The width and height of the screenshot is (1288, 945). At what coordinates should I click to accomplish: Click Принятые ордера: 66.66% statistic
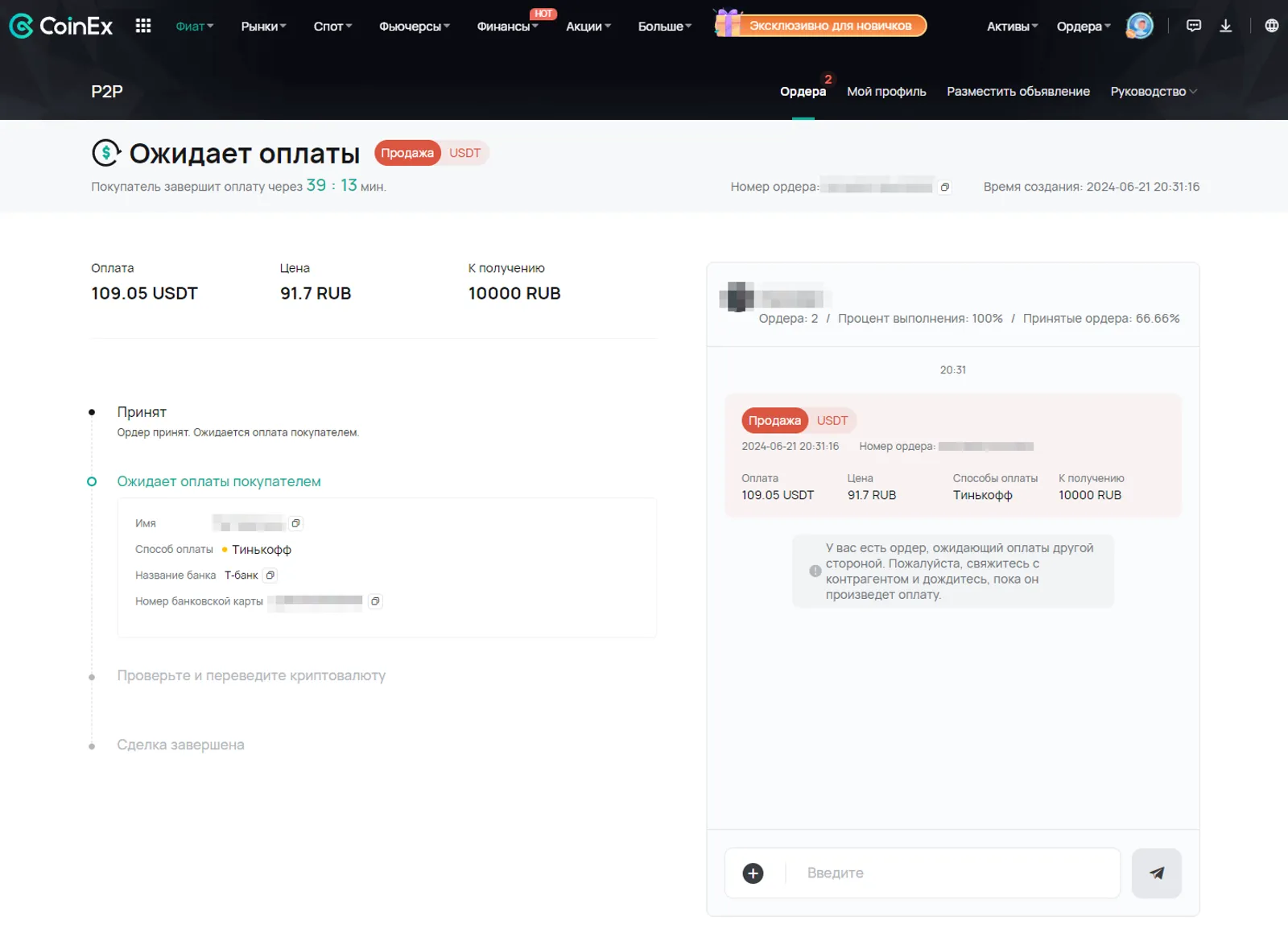coord(1101,319)
